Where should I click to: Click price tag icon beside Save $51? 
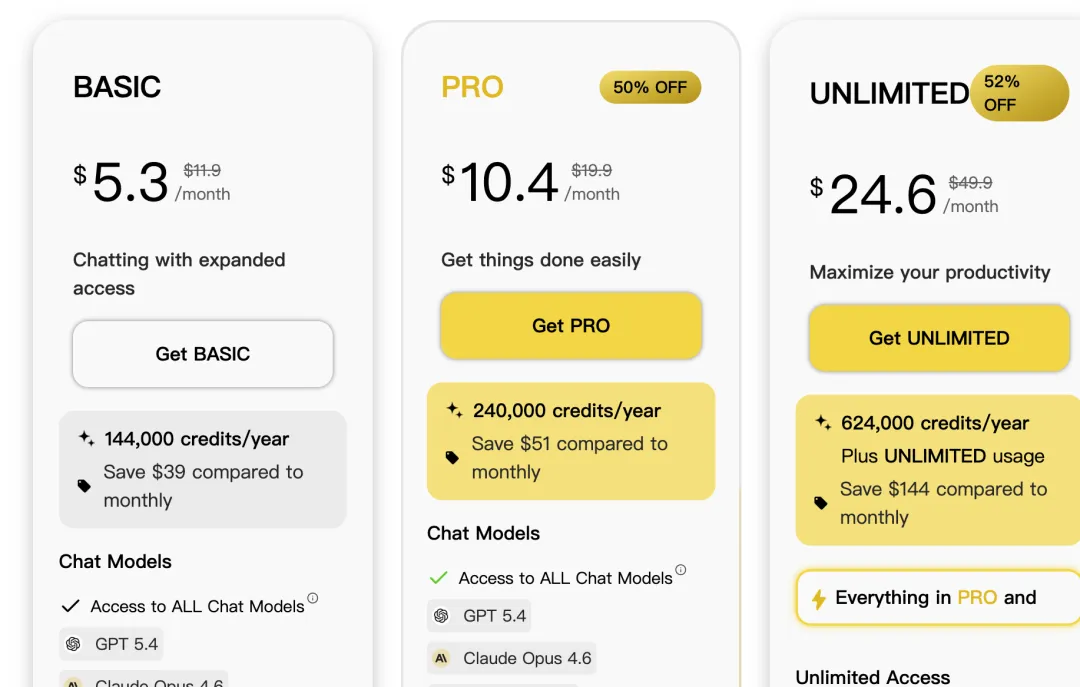[x=452, y=458]
